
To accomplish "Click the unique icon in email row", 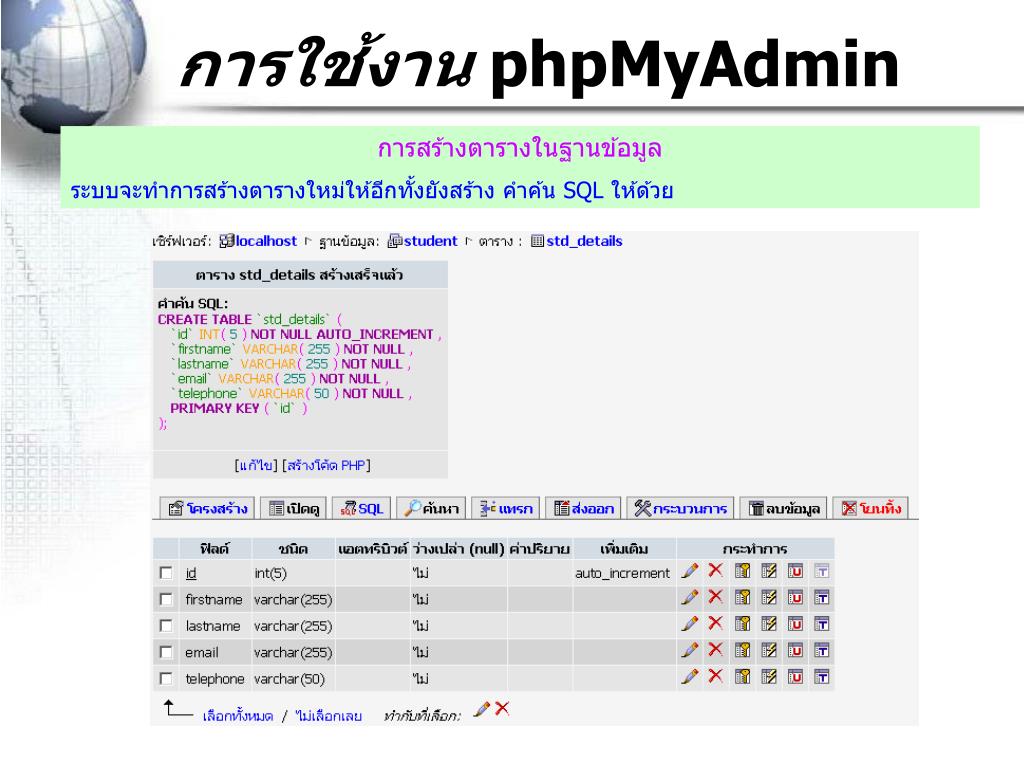I will (795, 650).
